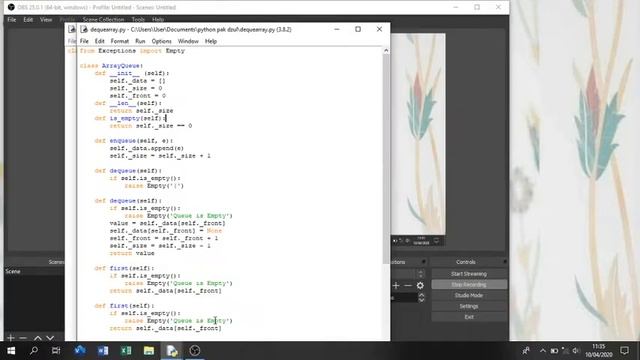Click the 'self._data.append(e)' line

tap(147, 148)
